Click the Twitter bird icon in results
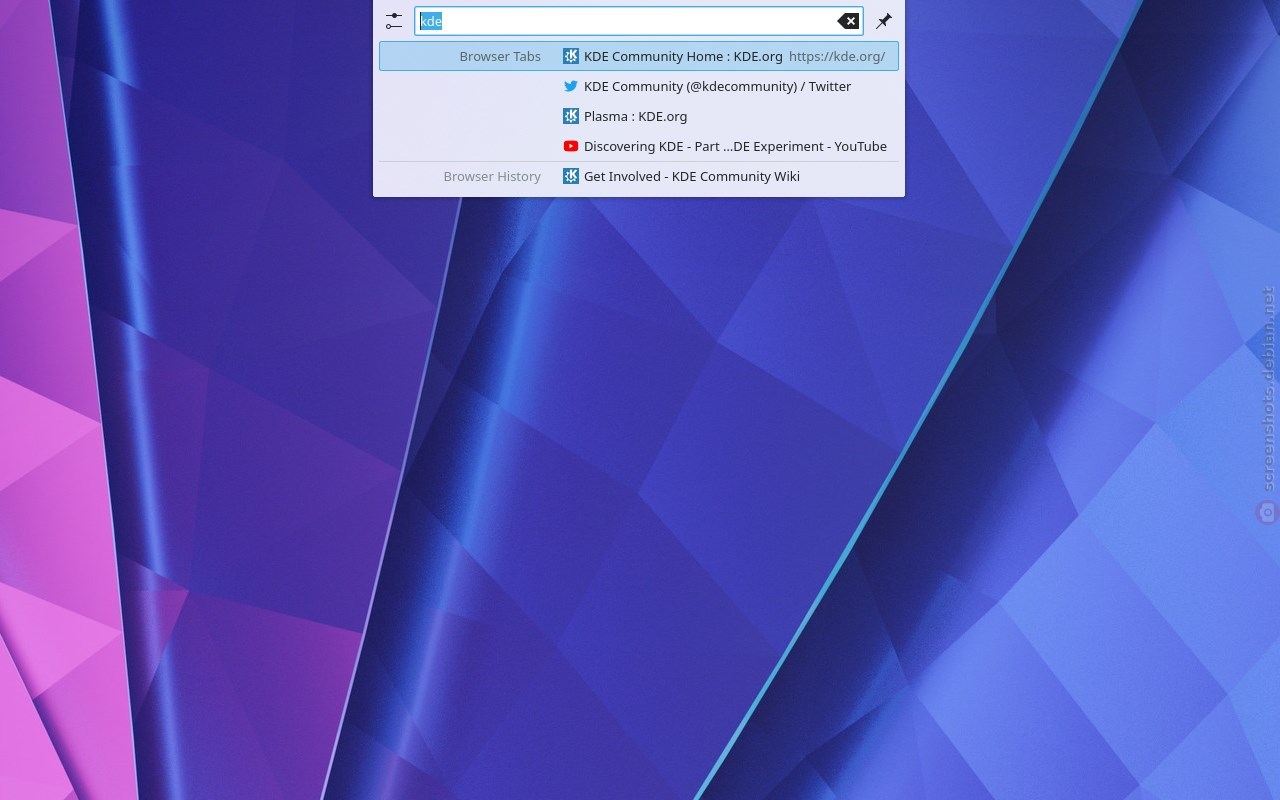The height and width of the screenshot is (800, 1280). pos(571,86)
